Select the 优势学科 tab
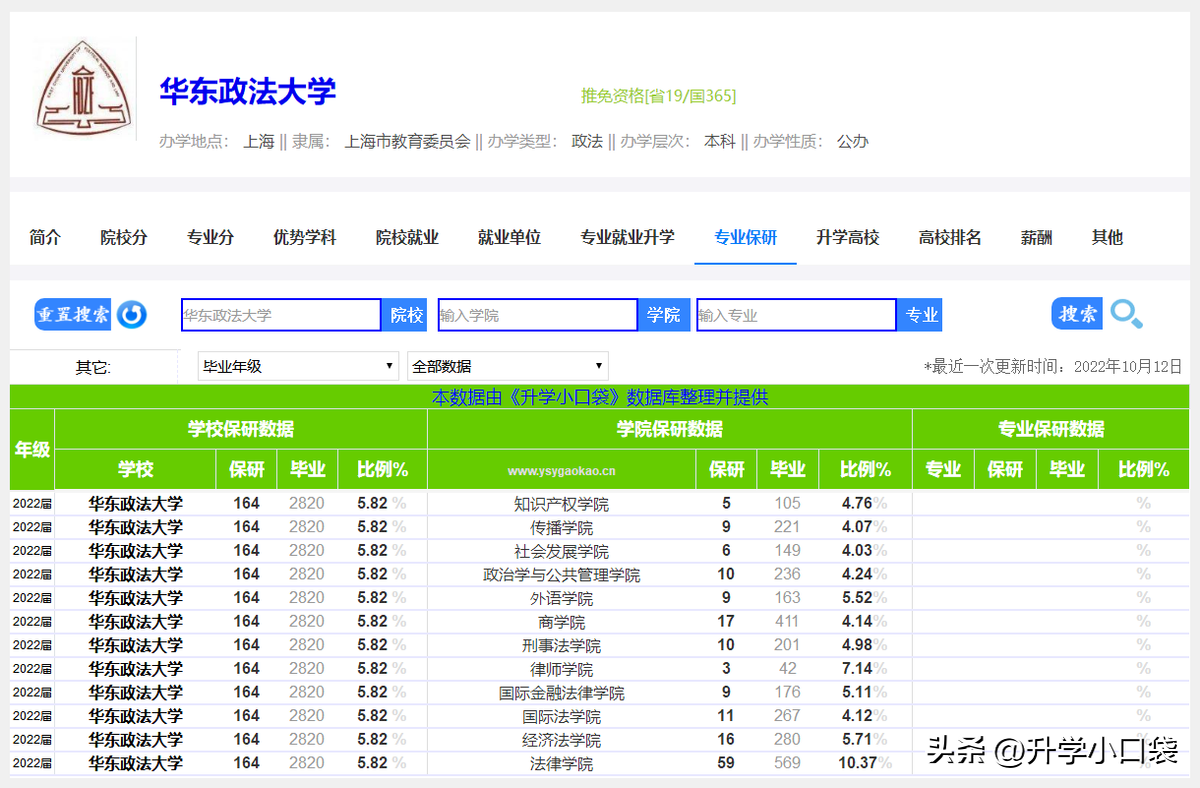 (305, 237)
